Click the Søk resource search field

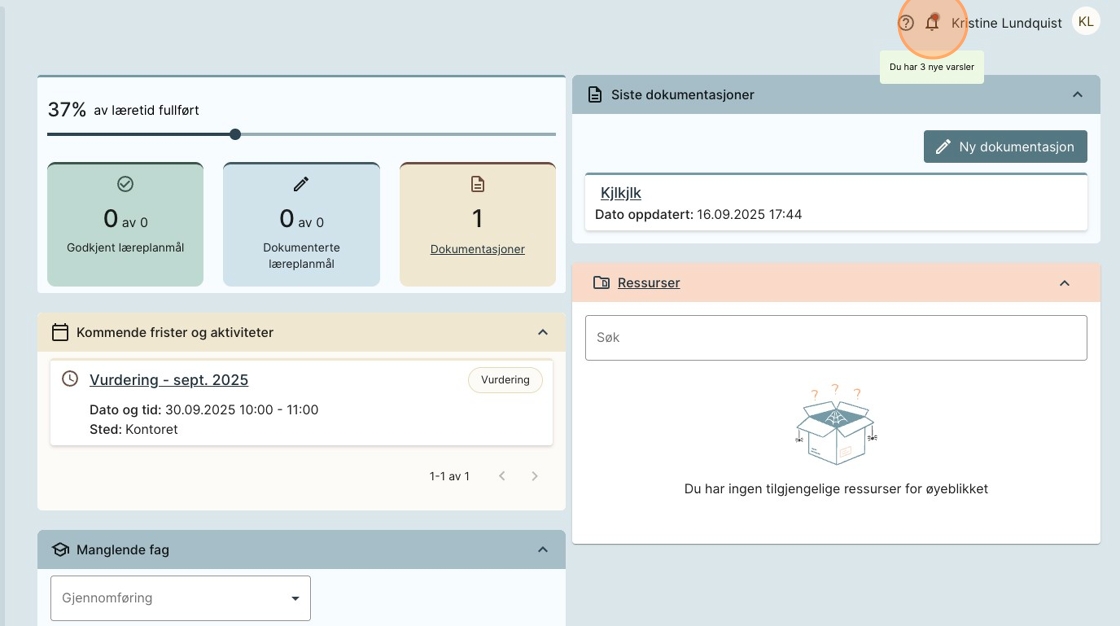(835, 338)
